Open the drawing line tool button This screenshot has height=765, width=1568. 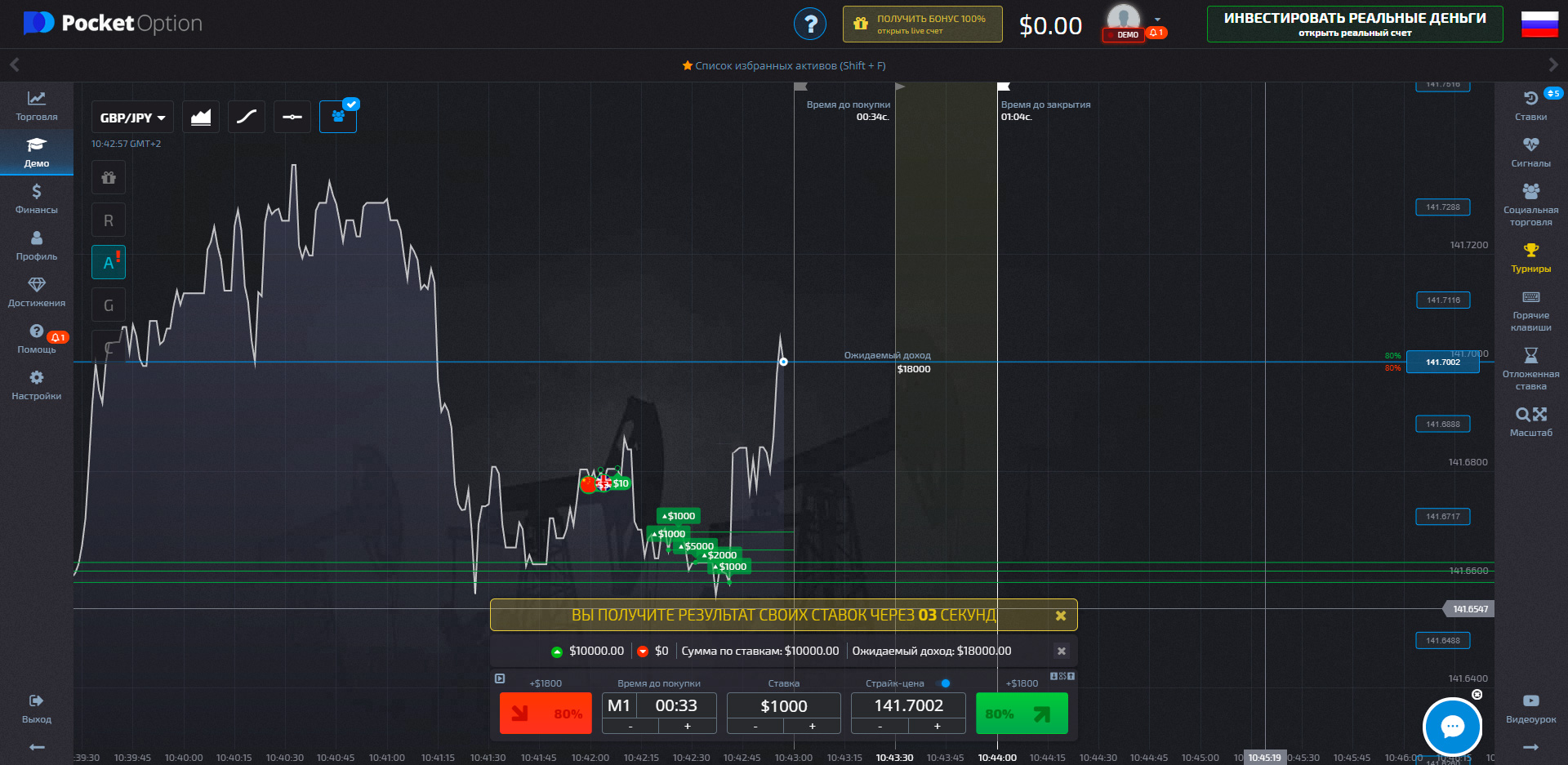(x=292, y=118)
